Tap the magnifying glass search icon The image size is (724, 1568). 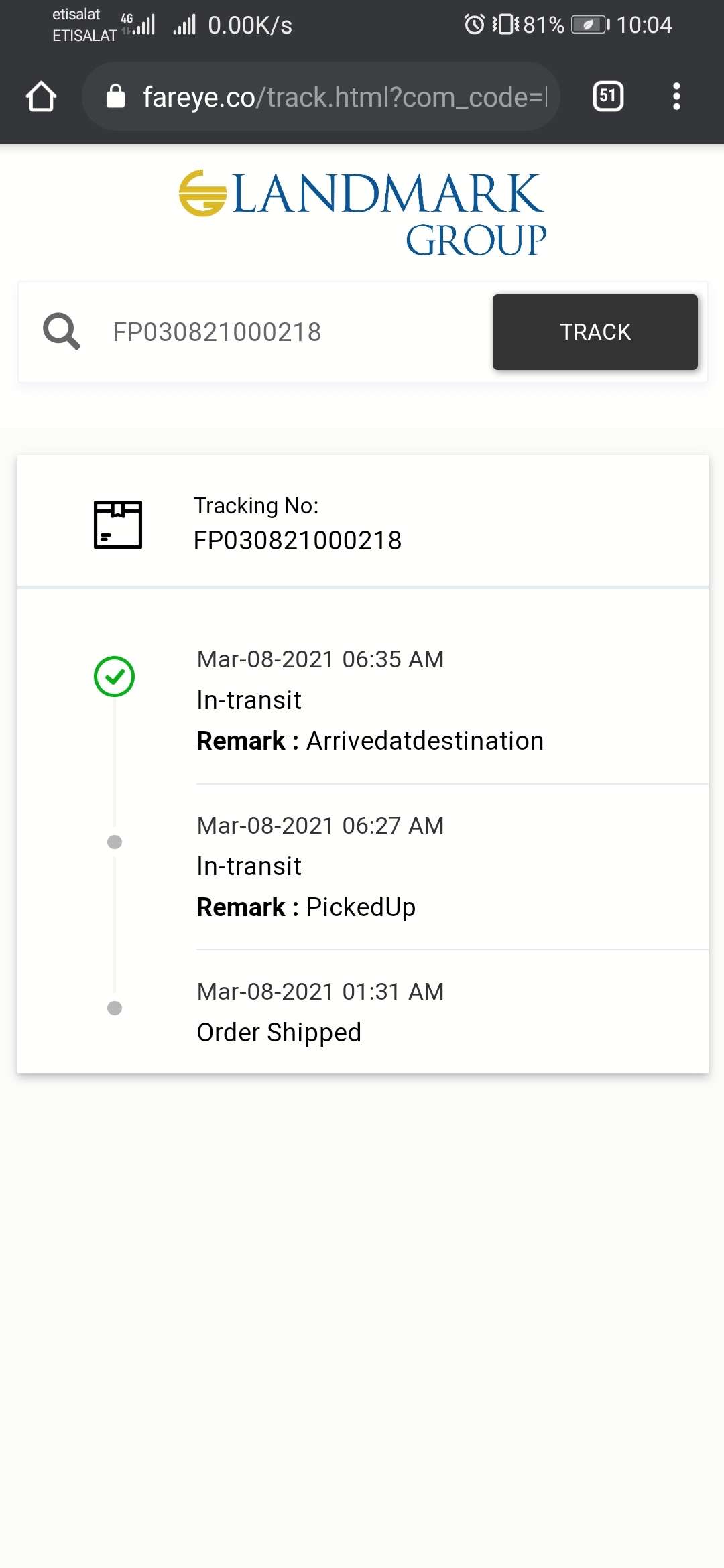tap(62, 332)
